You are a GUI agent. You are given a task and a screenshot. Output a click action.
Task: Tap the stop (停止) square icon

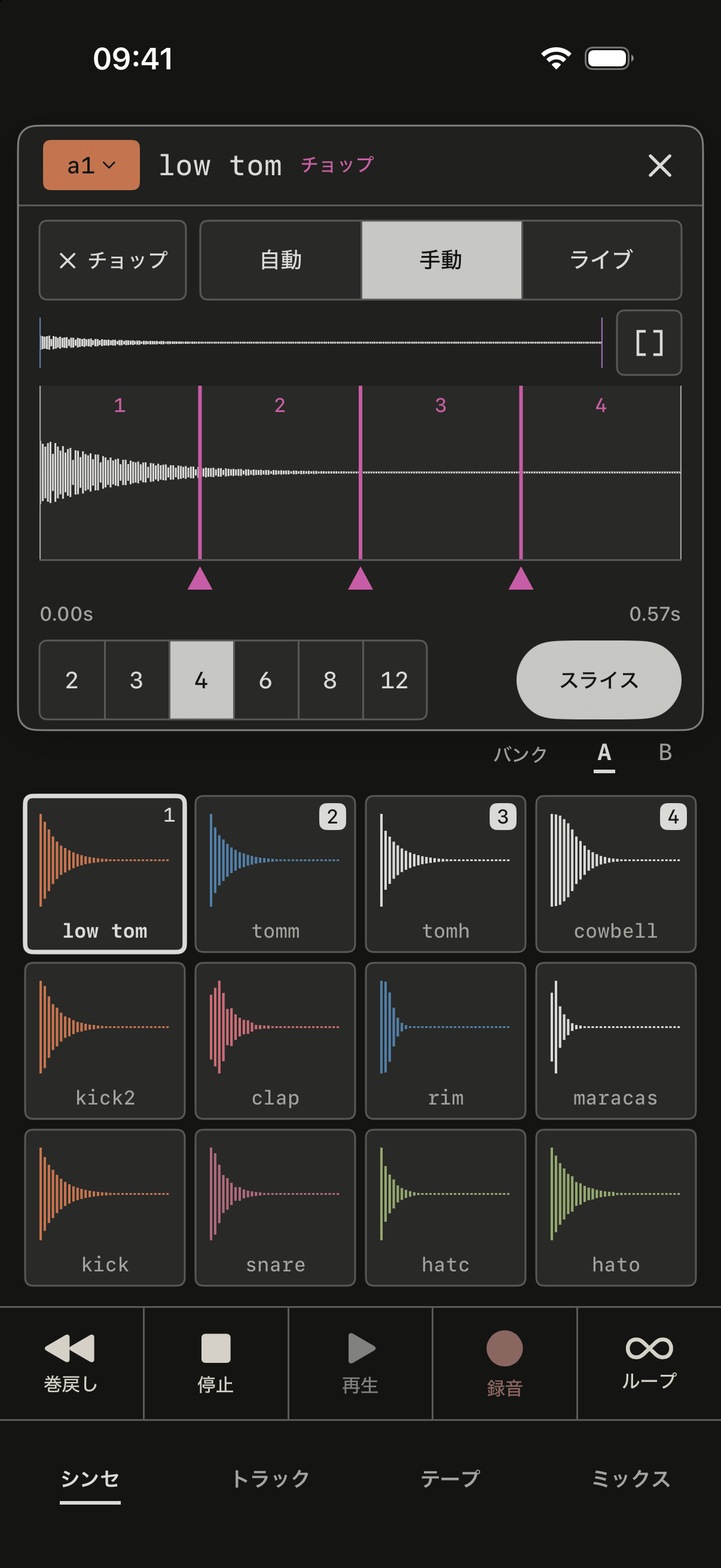click(x=215, y=1348)
